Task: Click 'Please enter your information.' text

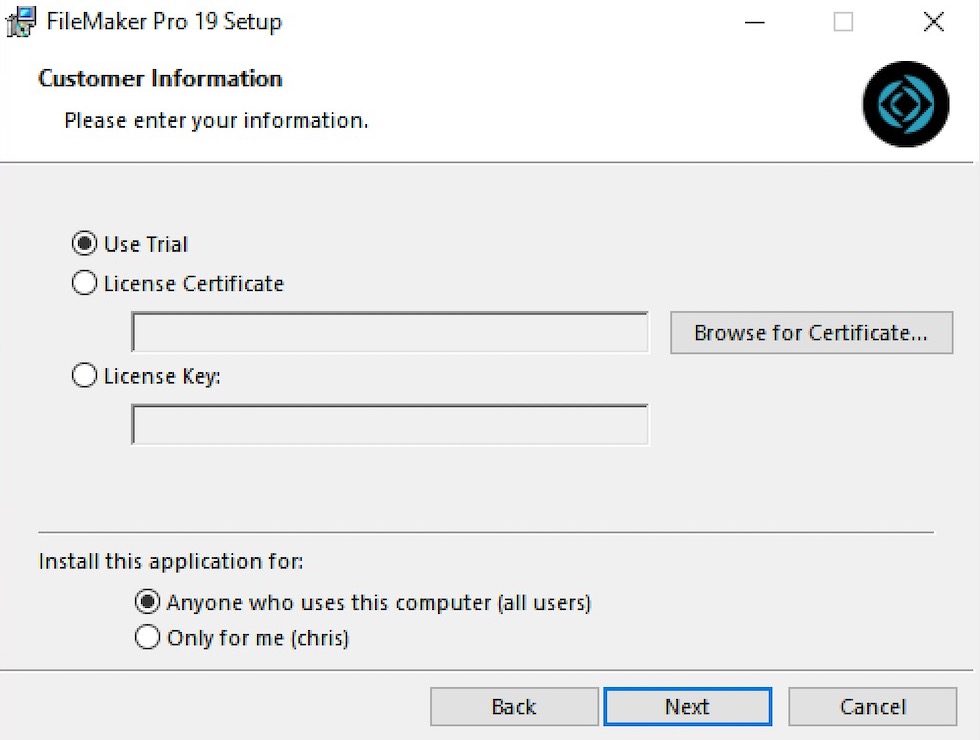Action: pos(216,120)
